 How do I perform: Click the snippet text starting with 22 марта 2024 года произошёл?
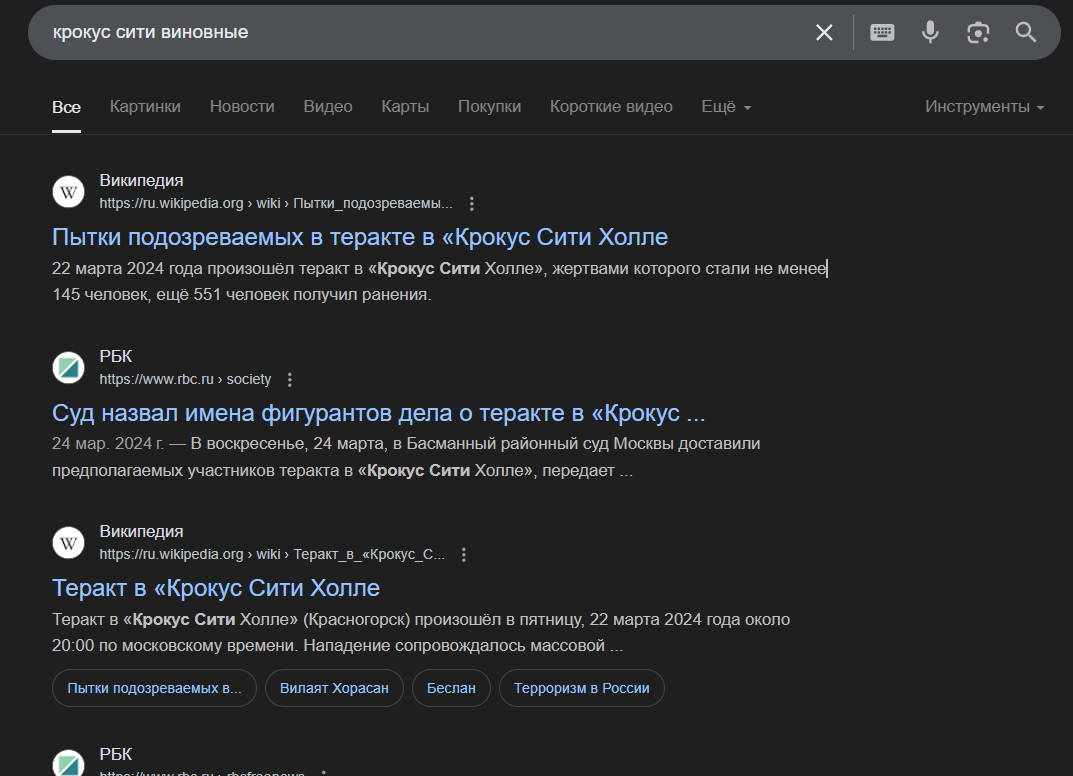click(x=439, y=281)
